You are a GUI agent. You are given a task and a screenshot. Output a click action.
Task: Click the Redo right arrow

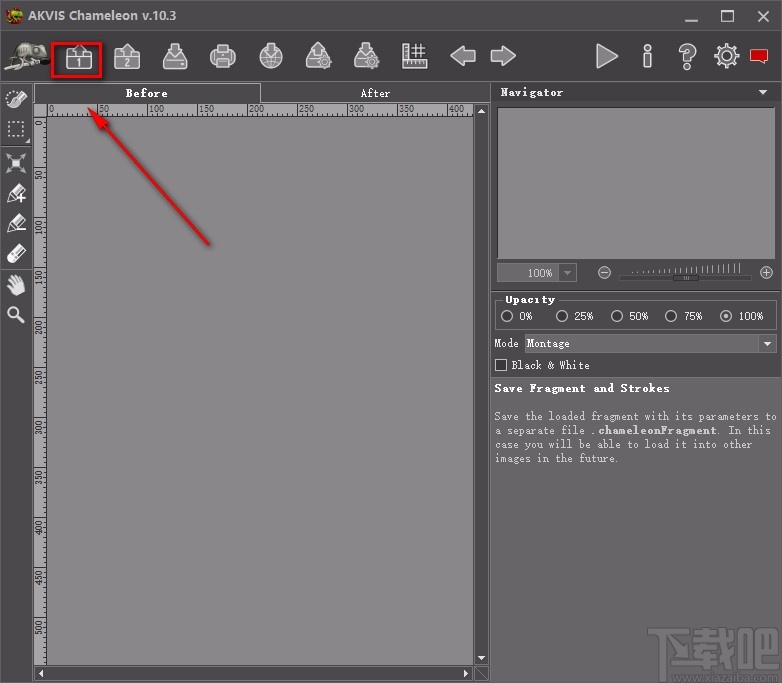tap(503, 56)
